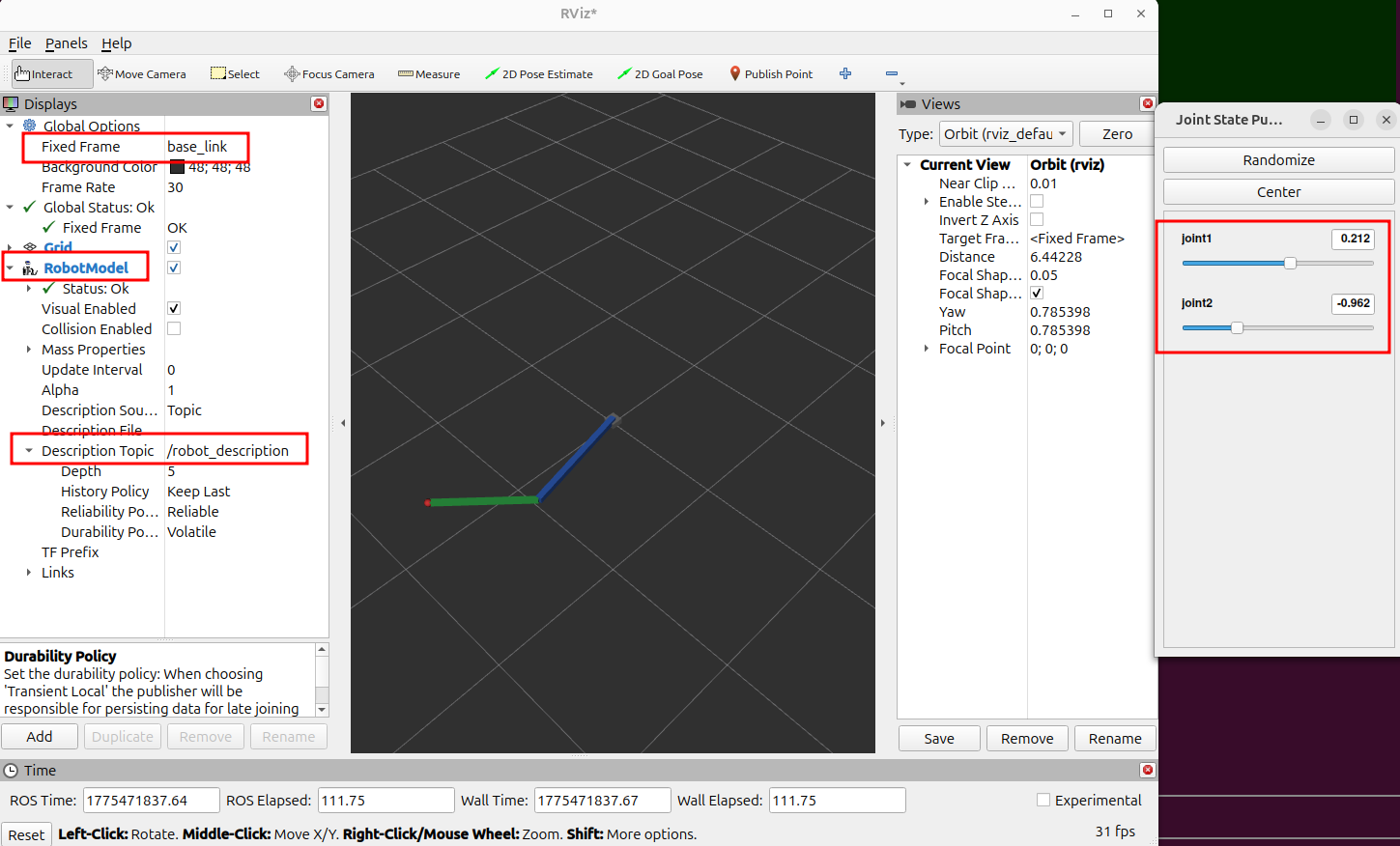Check the Invert Z Axis option
1400x846 pixels.
pyautogui.click(x=1037, y=220)
